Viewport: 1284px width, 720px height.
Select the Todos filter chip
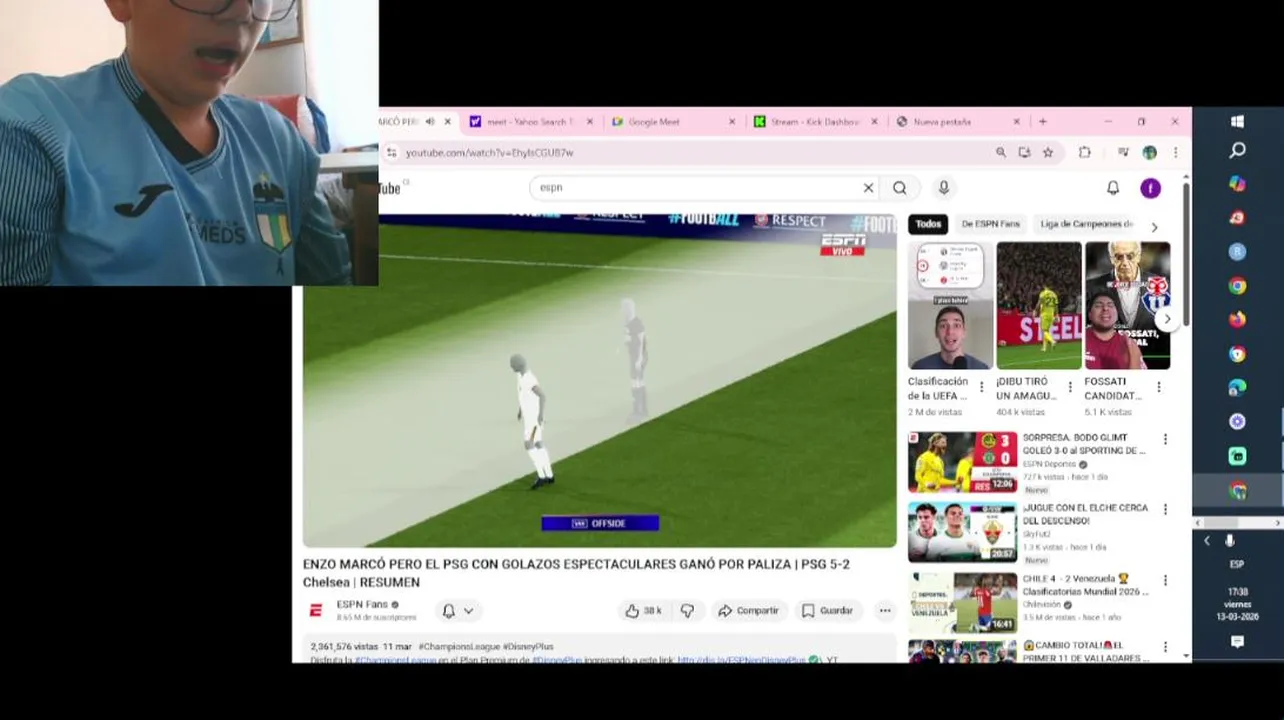tap(928, 224)
